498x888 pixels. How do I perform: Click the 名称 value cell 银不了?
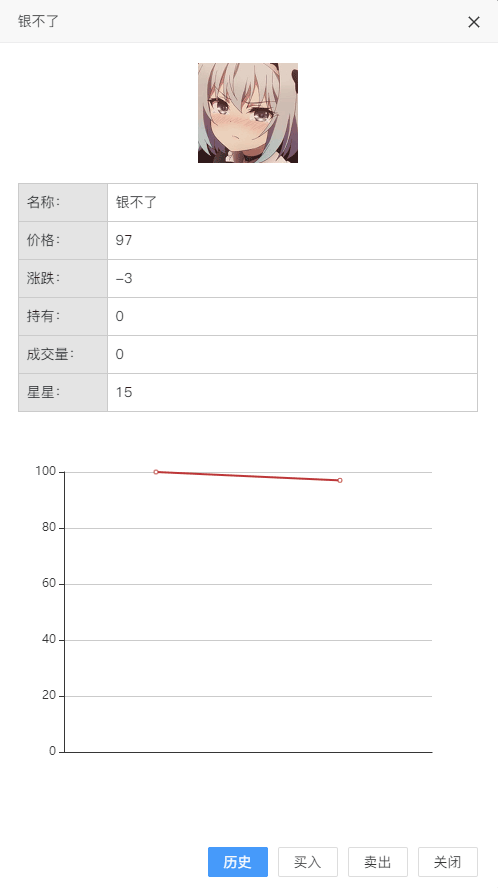pyautogui.click(x=292, y=202)
